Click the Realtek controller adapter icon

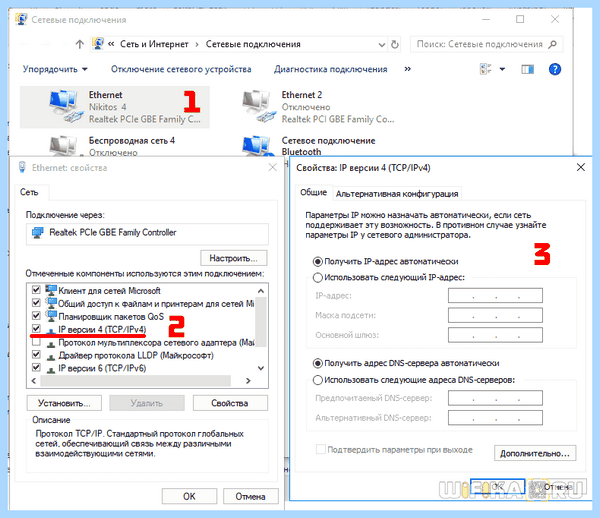pyautogui.click(x=38, y=233)
